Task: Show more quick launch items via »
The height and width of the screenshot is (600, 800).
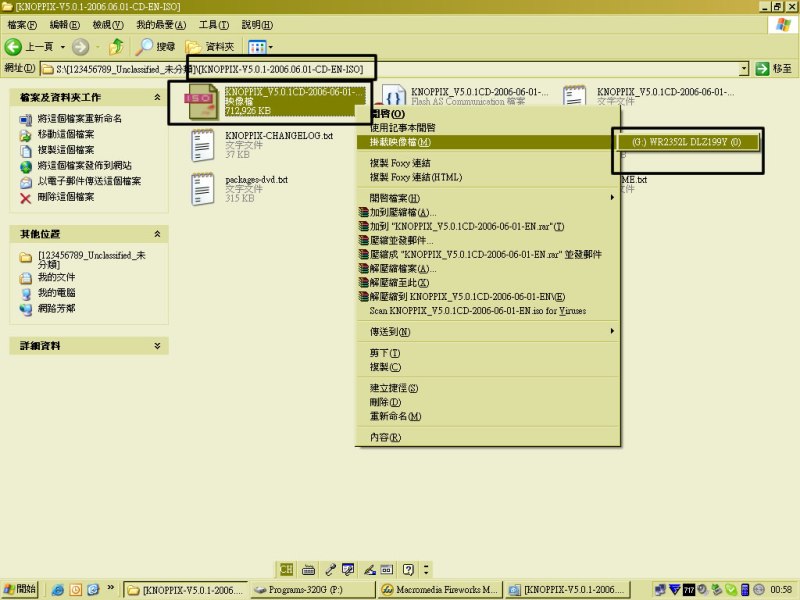Action: pos(111,588)
